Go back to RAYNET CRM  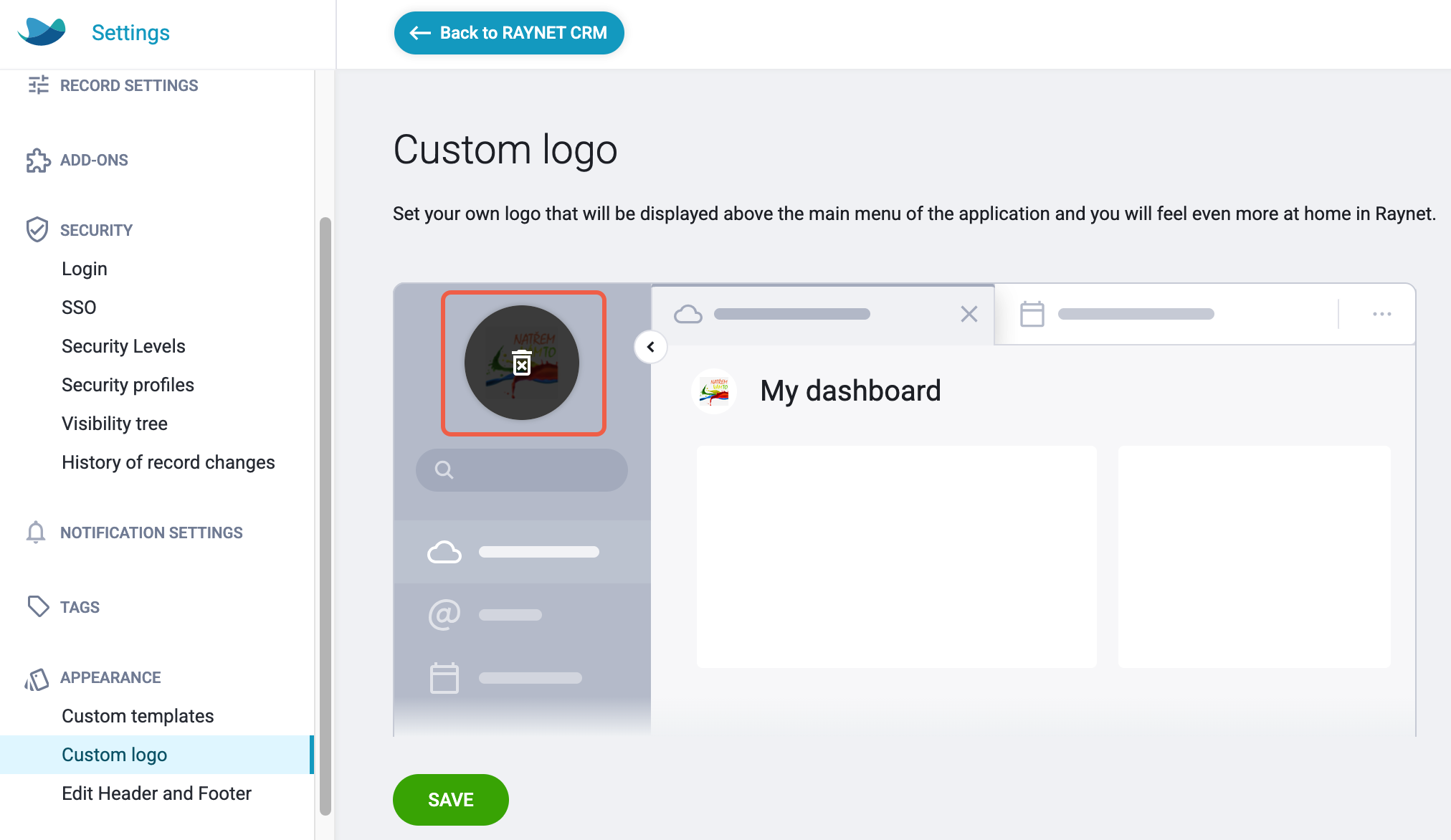pyautogui.click(x=509, y=33)
